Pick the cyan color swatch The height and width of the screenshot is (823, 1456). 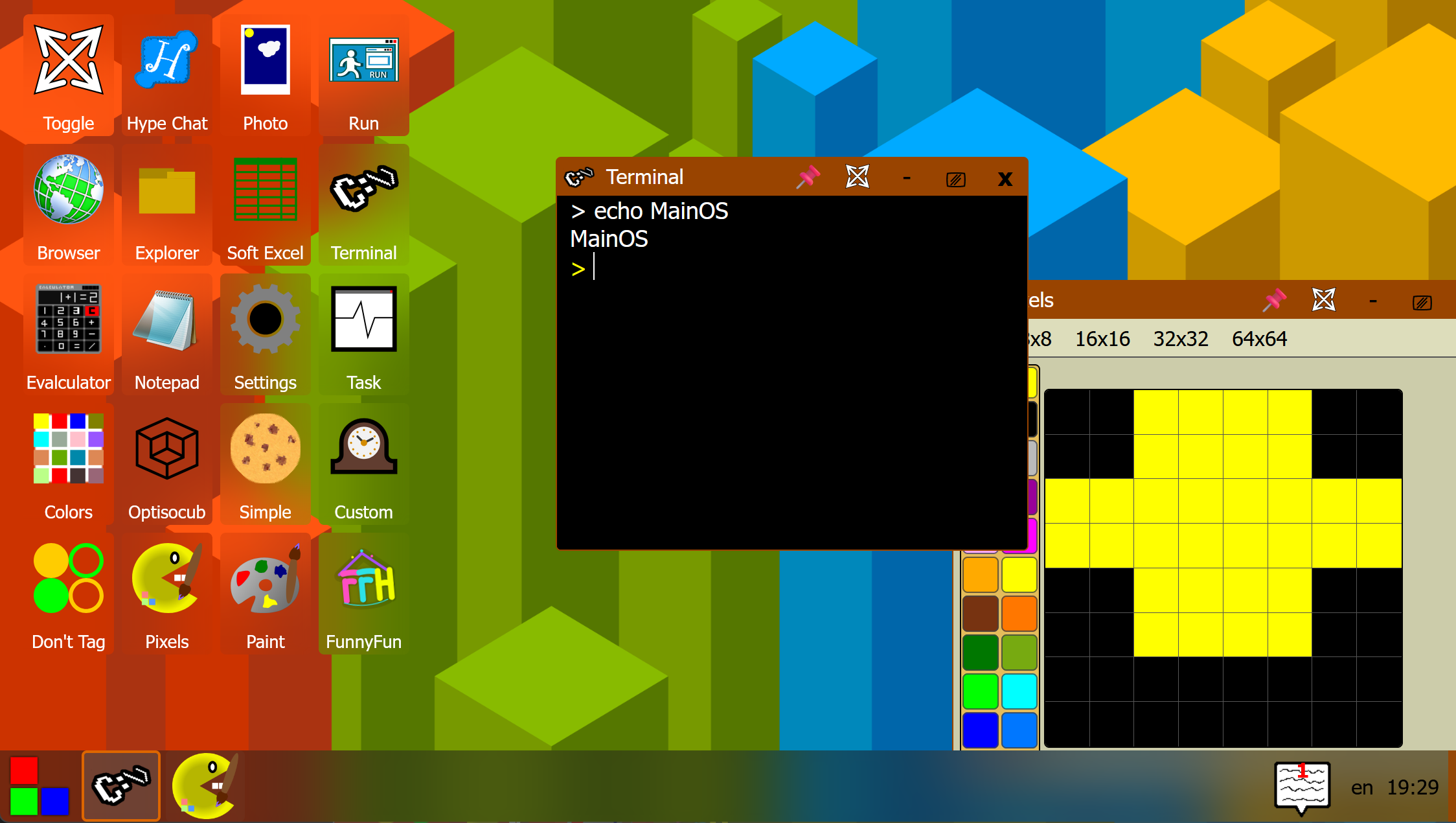point(1019,691)
